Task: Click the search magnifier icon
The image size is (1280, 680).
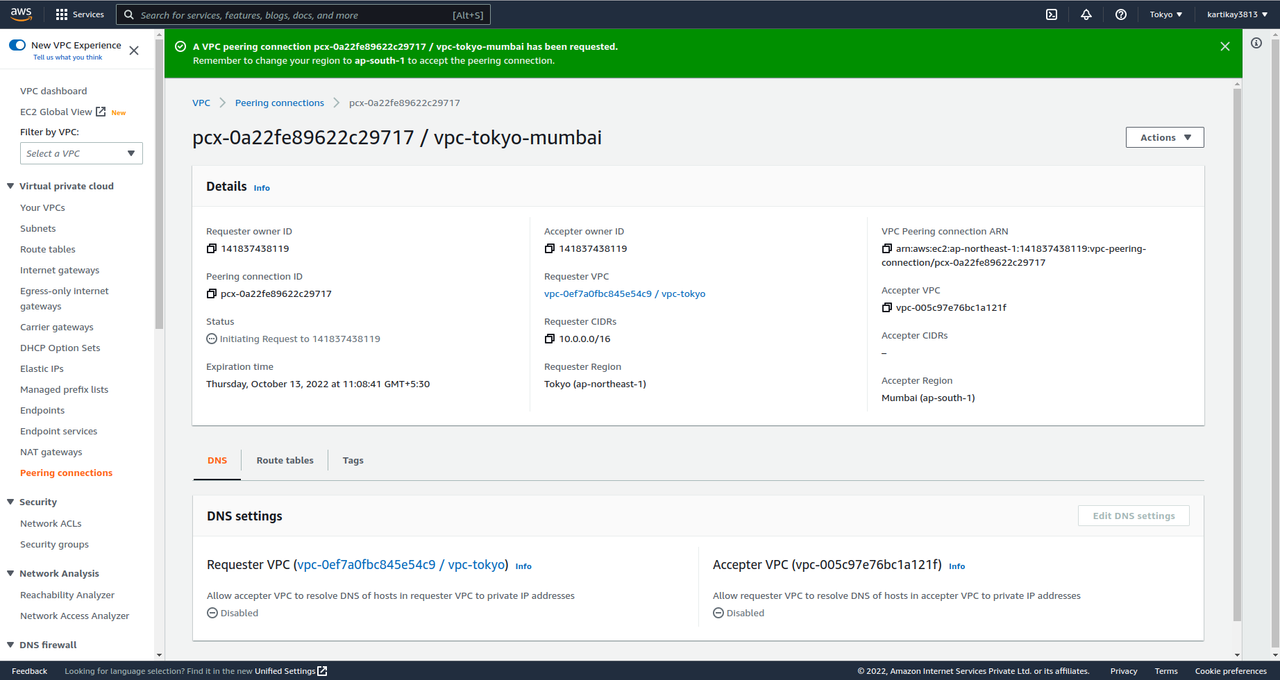Action: pos(129,15)
